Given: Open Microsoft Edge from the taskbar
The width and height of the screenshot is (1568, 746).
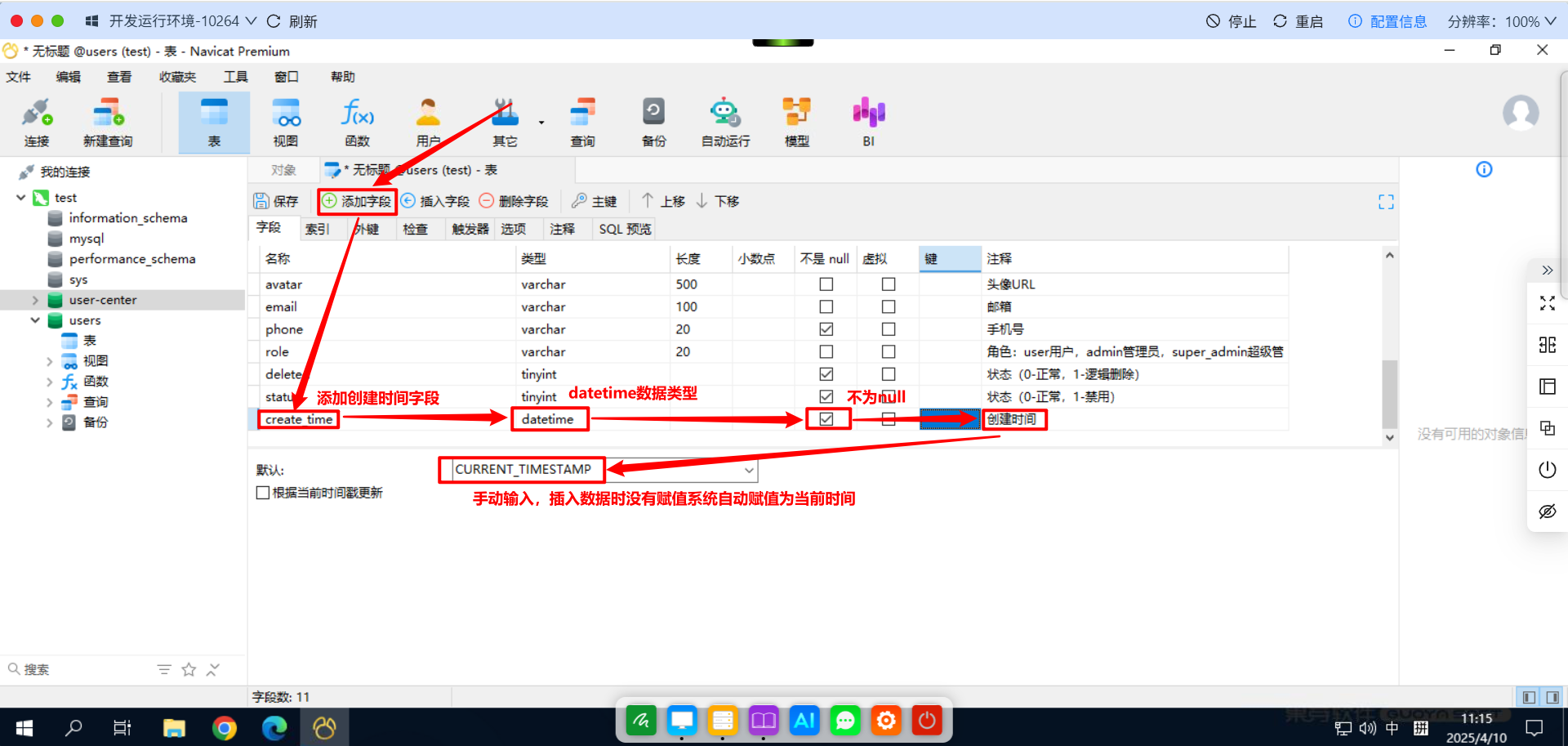Looking at the screenshot, I should point(274,727).
